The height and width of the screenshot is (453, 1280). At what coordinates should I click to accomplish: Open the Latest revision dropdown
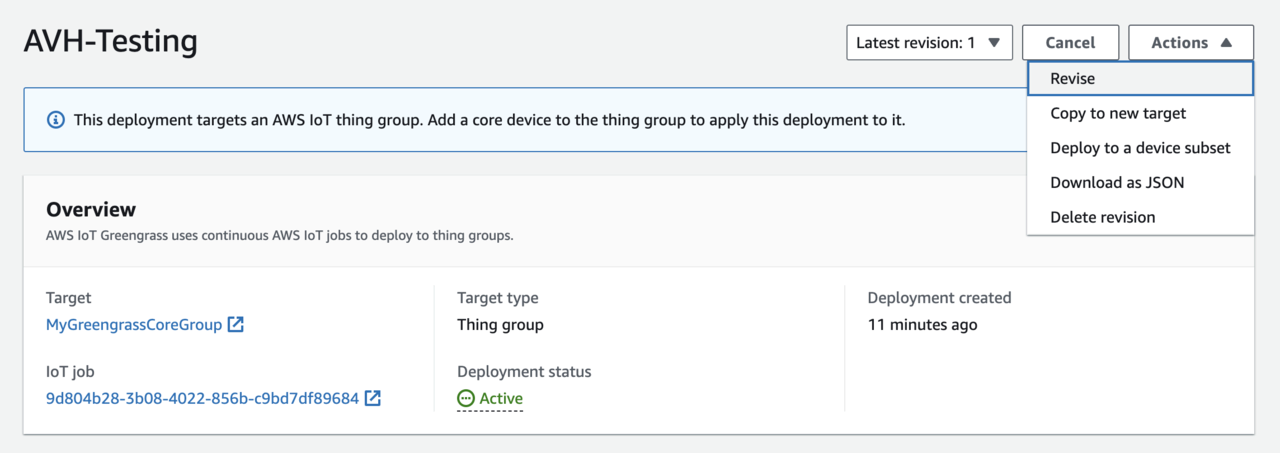click(929, 43)
